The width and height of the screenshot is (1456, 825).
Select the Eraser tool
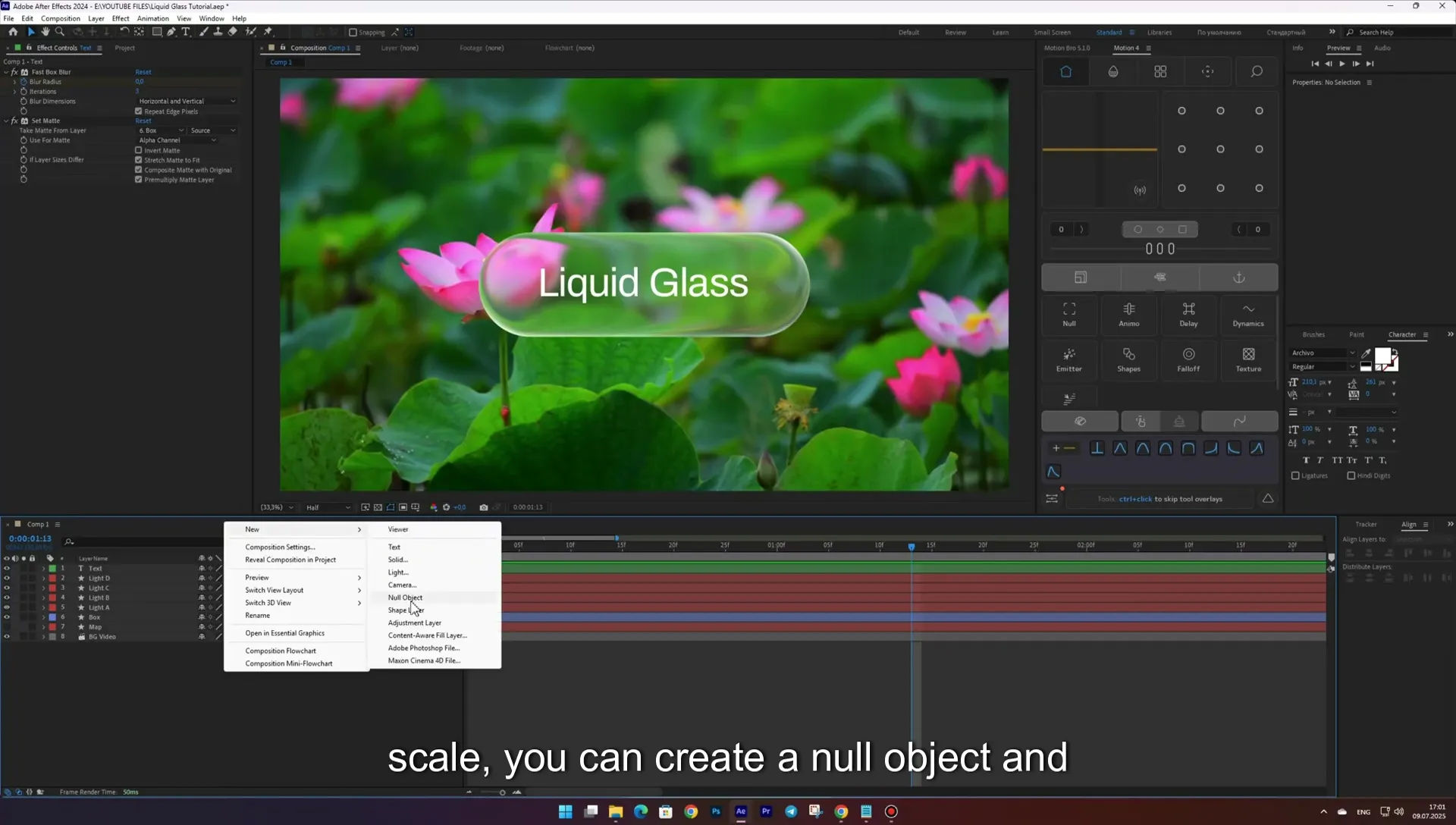point(233,32)
